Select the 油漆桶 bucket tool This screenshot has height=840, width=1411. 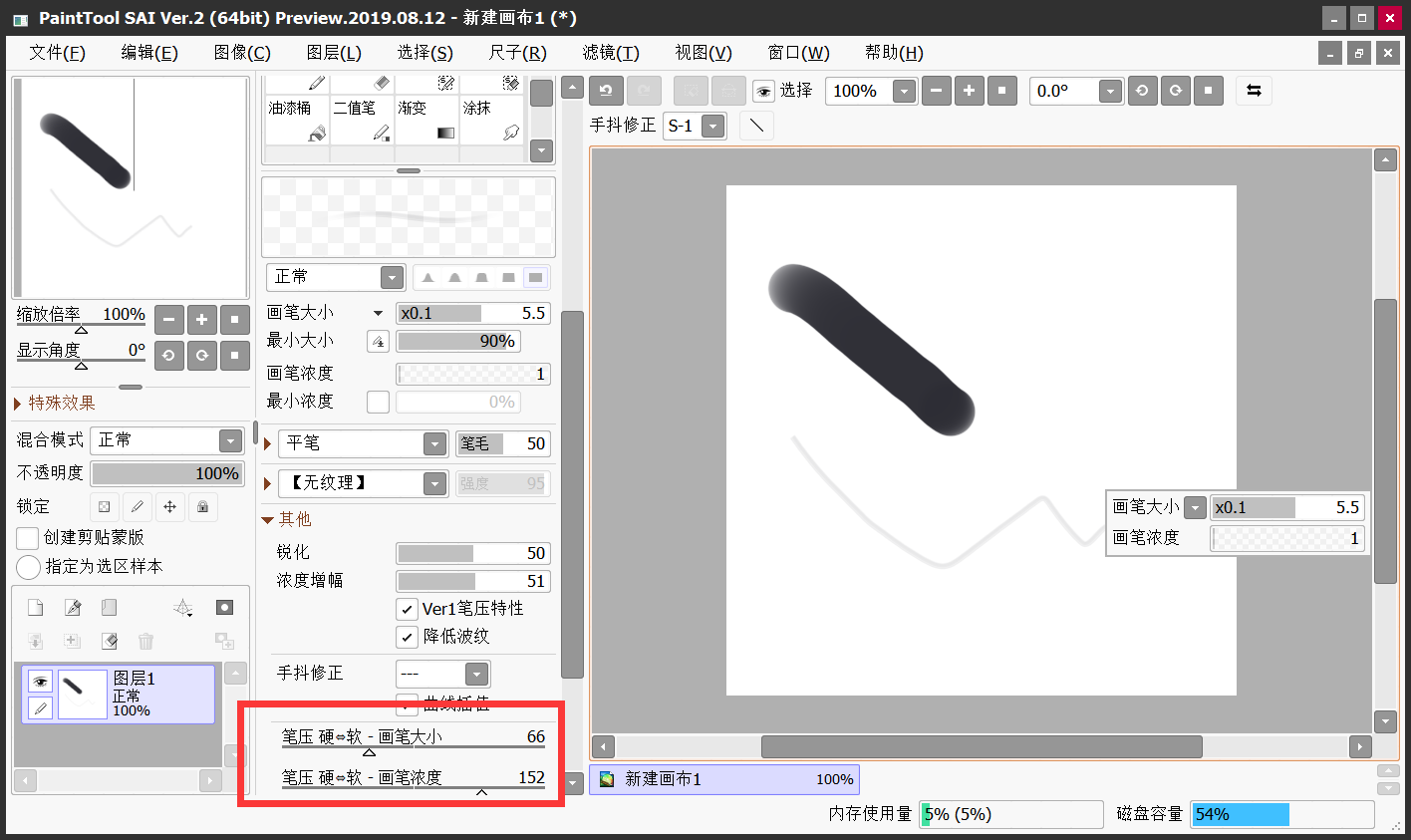(295, 120)
